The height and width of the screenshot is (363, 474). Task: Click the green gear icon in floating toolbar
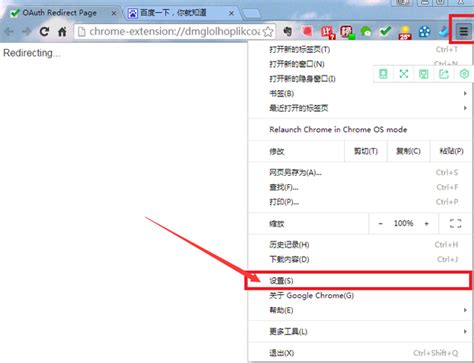click(464, 74)
